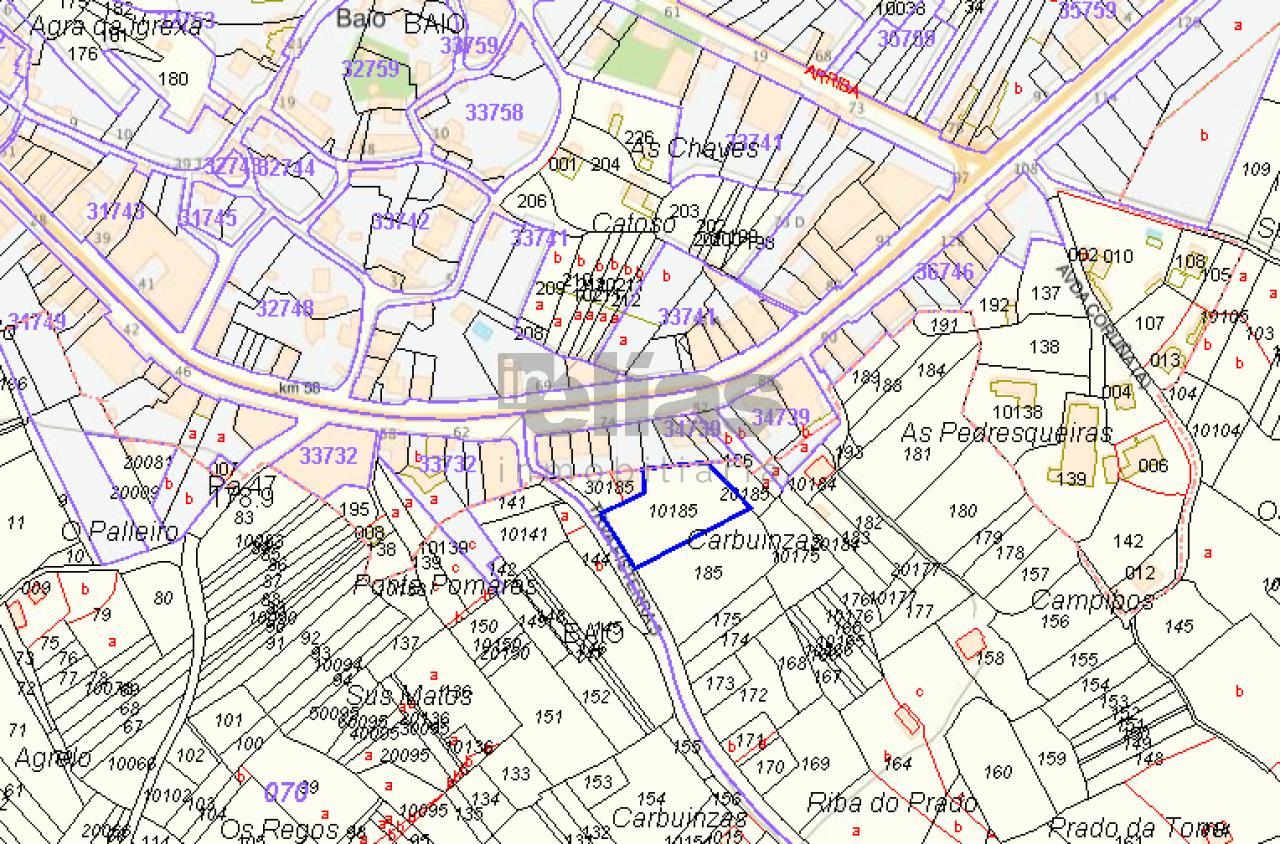
Task: Click the blue-outlined parcel 10185
Action: (673, 511)
